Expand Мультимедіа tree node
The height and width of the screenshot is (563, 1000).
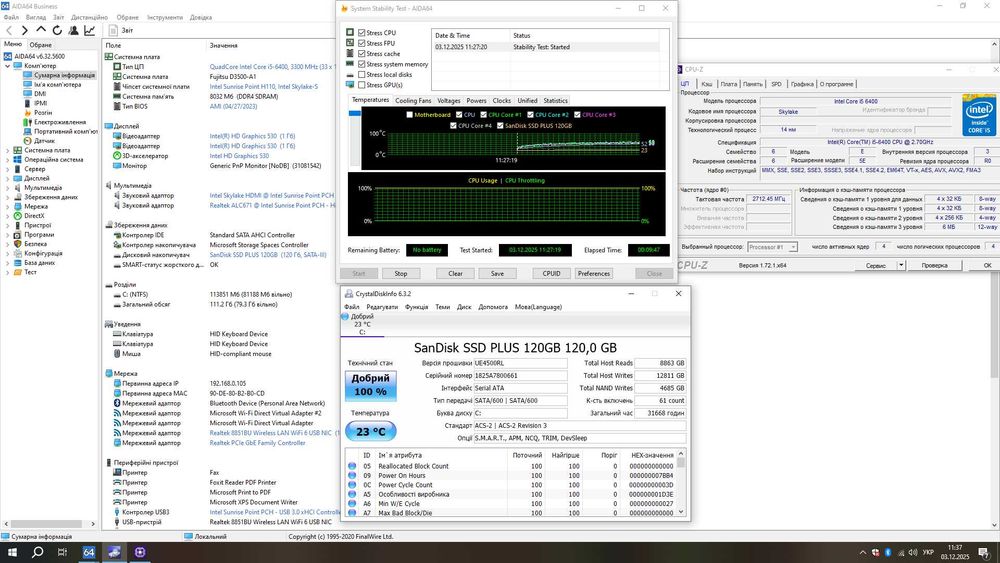click(8, 188)
